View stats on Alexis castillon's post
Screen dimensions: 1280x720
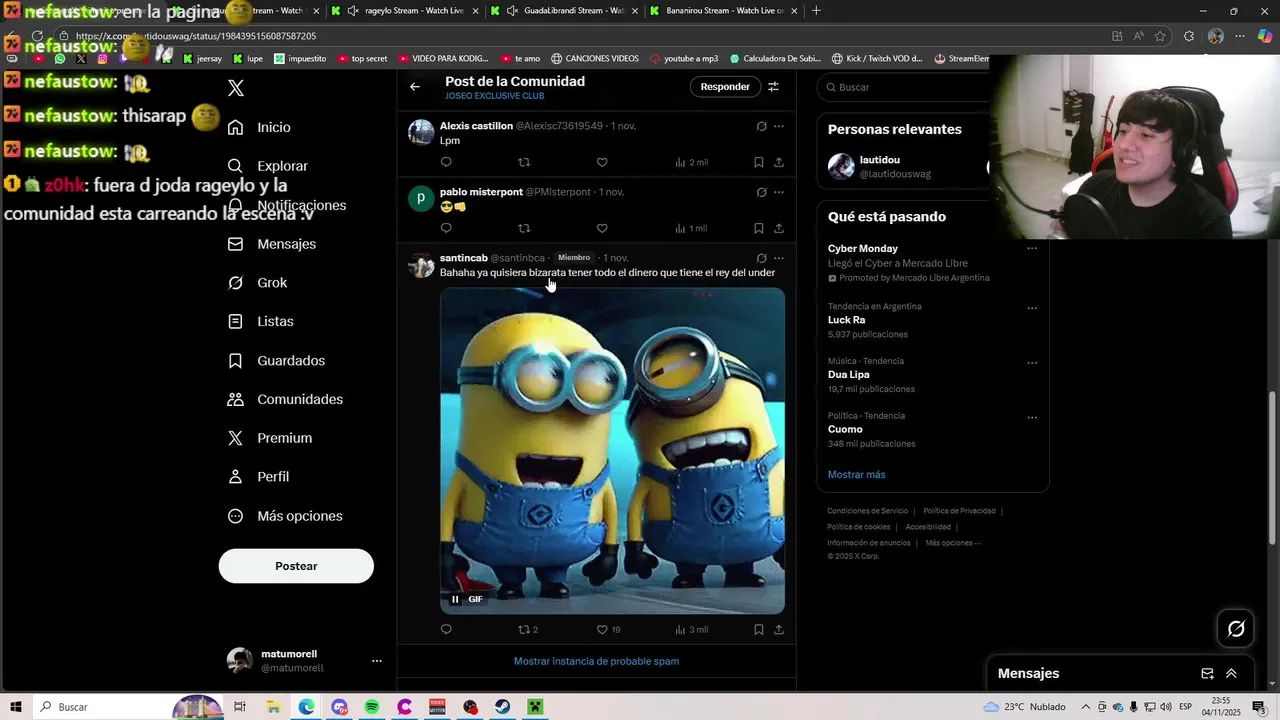[x=691, y=162]
